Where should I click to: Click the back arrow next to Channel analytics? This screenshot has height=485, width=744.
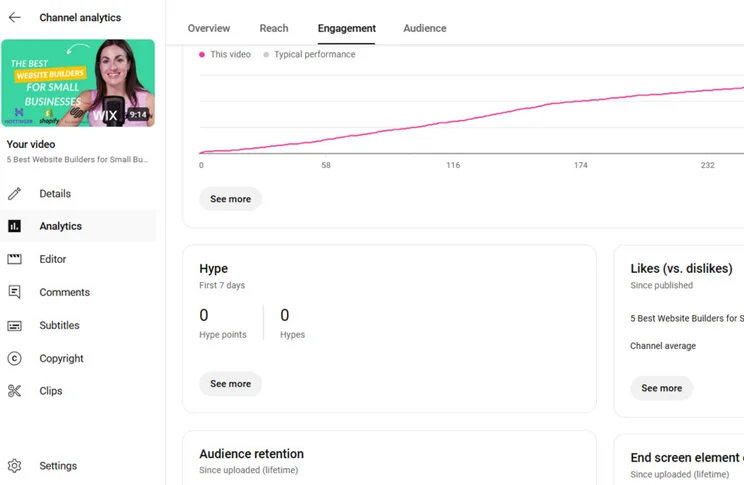tap(15, 18)
